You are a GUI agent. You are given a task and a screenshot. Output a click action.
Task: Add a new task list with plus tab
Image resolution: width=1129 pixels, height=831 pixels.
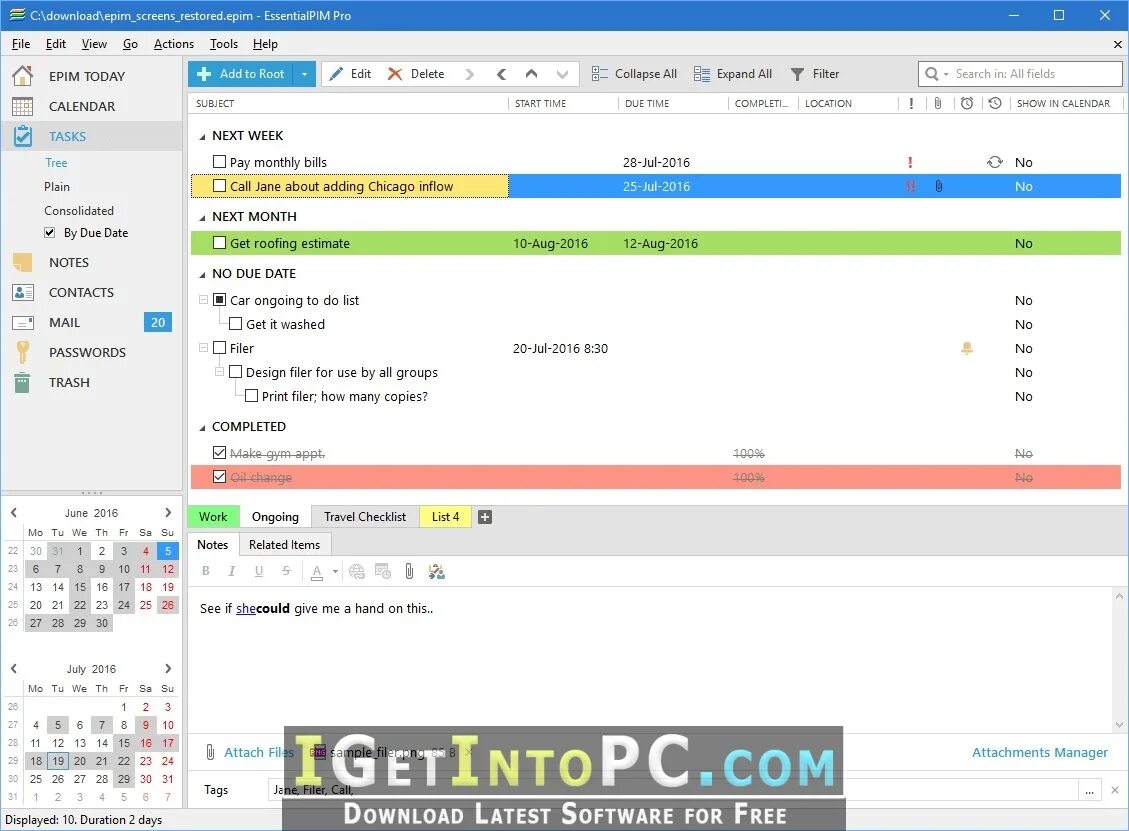tap(485, 517)
